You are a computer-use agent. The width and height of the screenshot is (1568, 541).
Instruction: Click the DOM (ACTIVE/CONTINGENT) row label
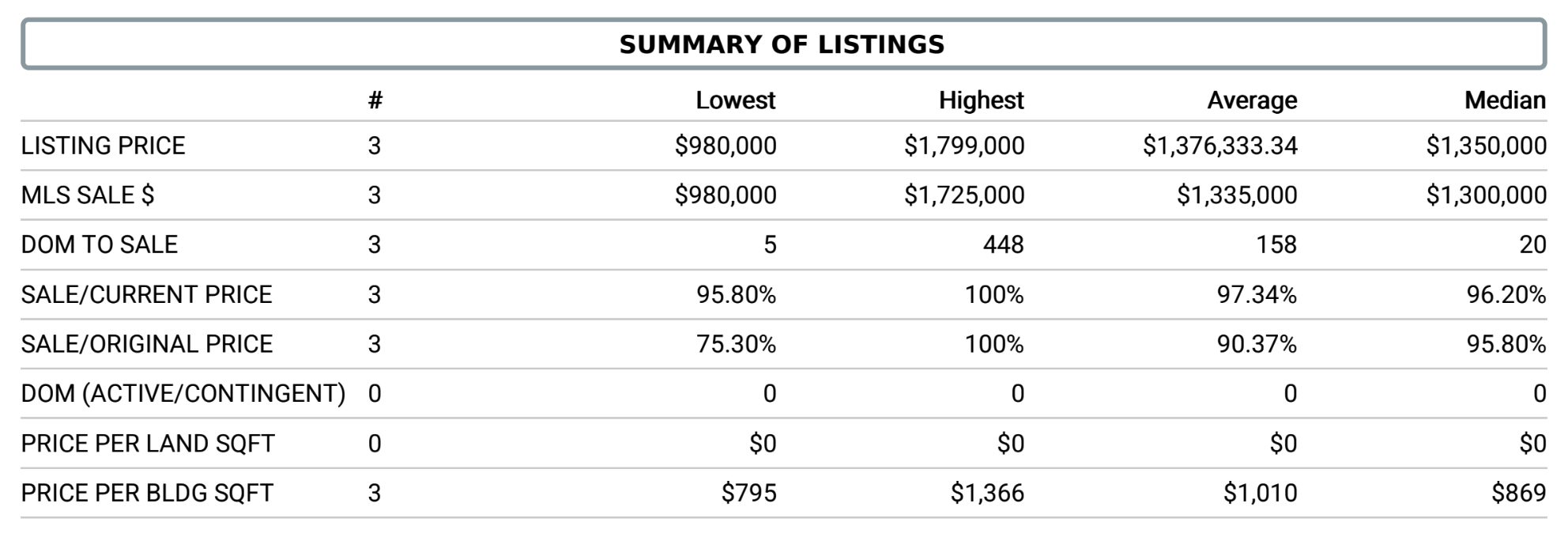183,393
